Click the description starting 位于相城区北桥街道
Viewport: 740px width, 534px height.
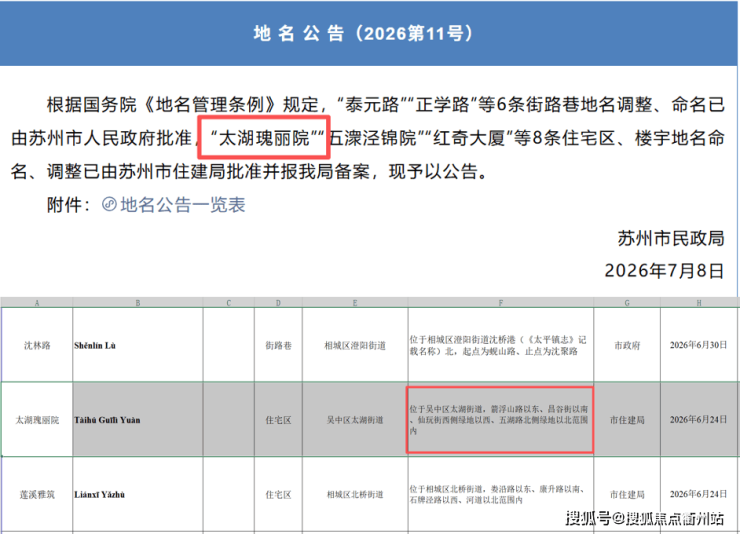click(501, 494)
